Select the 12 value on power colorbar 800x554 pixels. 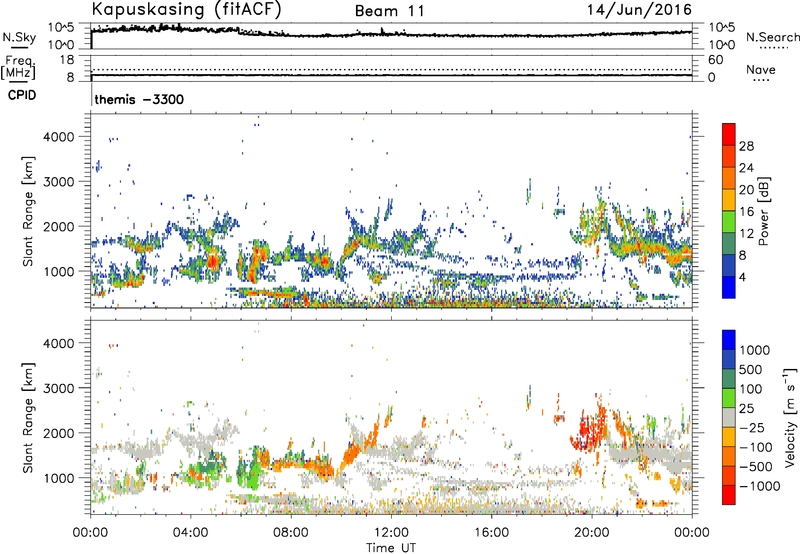point(746,234)
